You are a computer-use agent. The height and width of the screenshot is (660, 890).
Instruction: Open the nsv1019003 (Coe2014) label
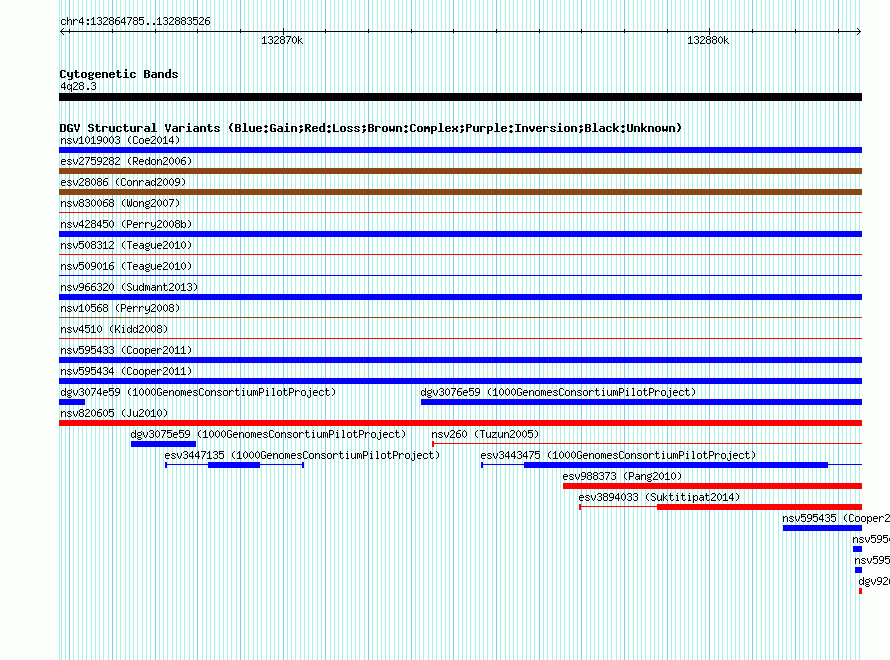pos(120,140)
